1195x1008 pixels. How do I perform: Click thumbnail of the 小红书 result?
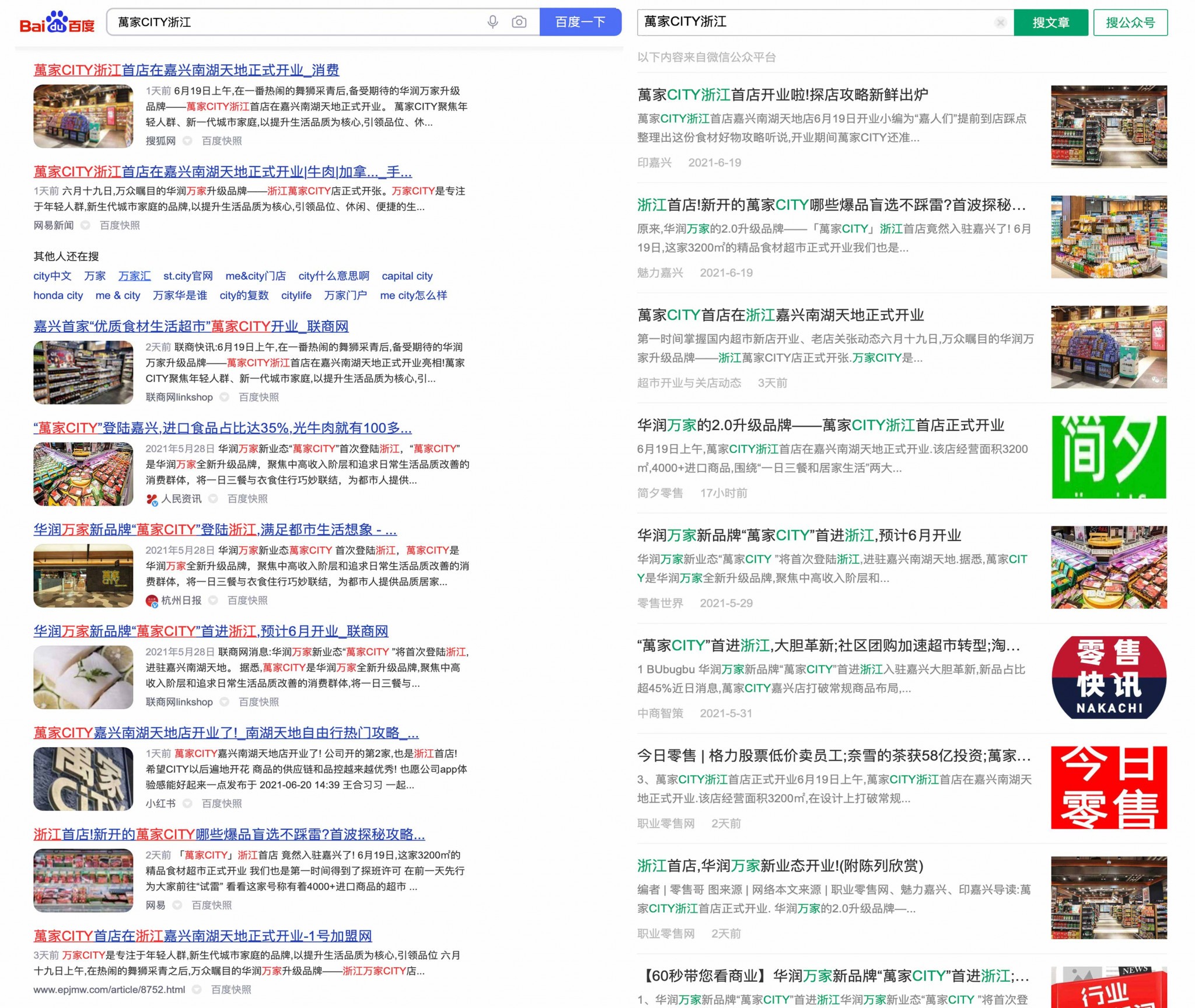click(x=83, y=779)
